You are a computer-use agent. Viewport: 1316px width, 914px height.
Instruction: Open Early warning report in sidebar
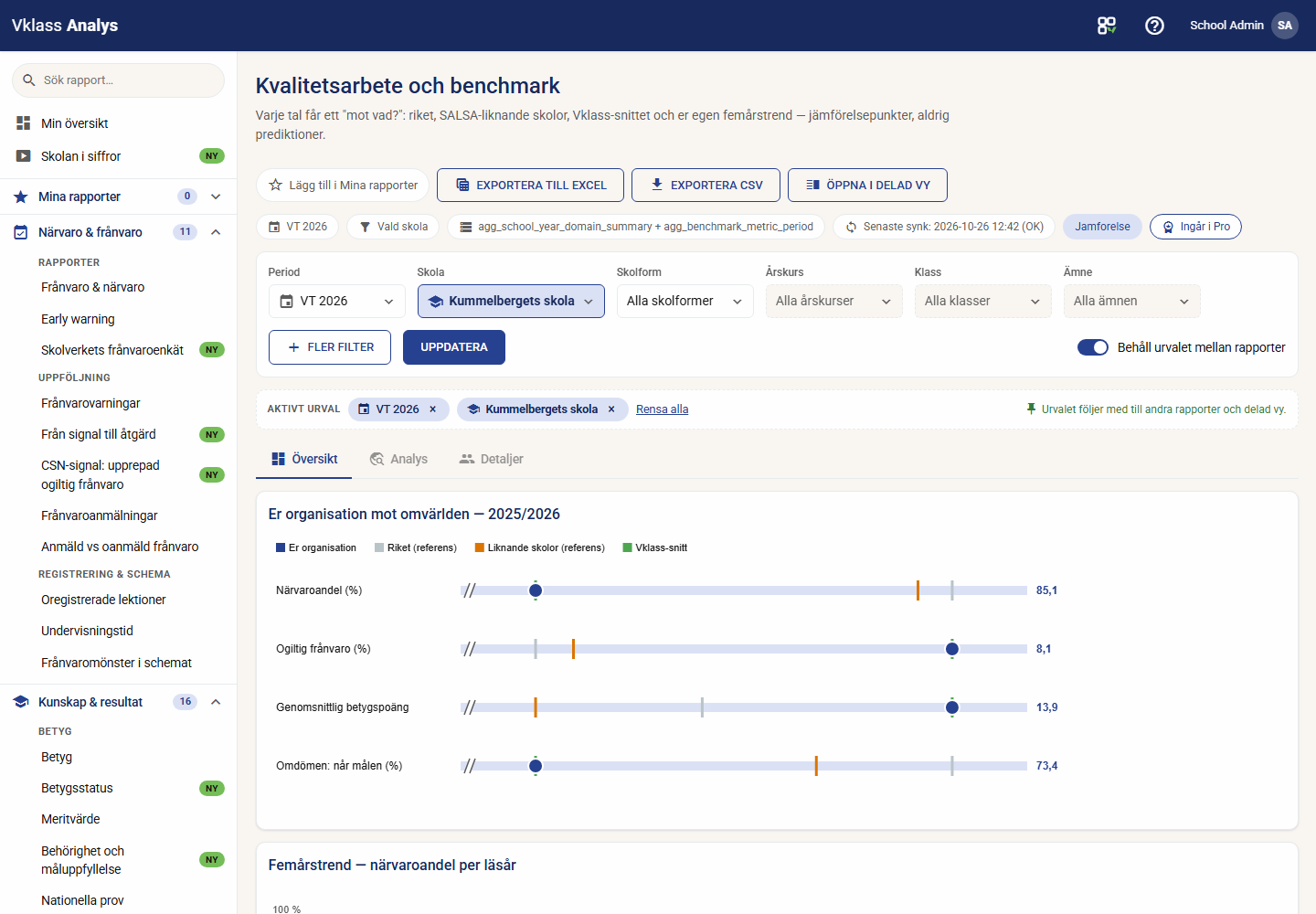pyautogui.click(x=78, y=319)
